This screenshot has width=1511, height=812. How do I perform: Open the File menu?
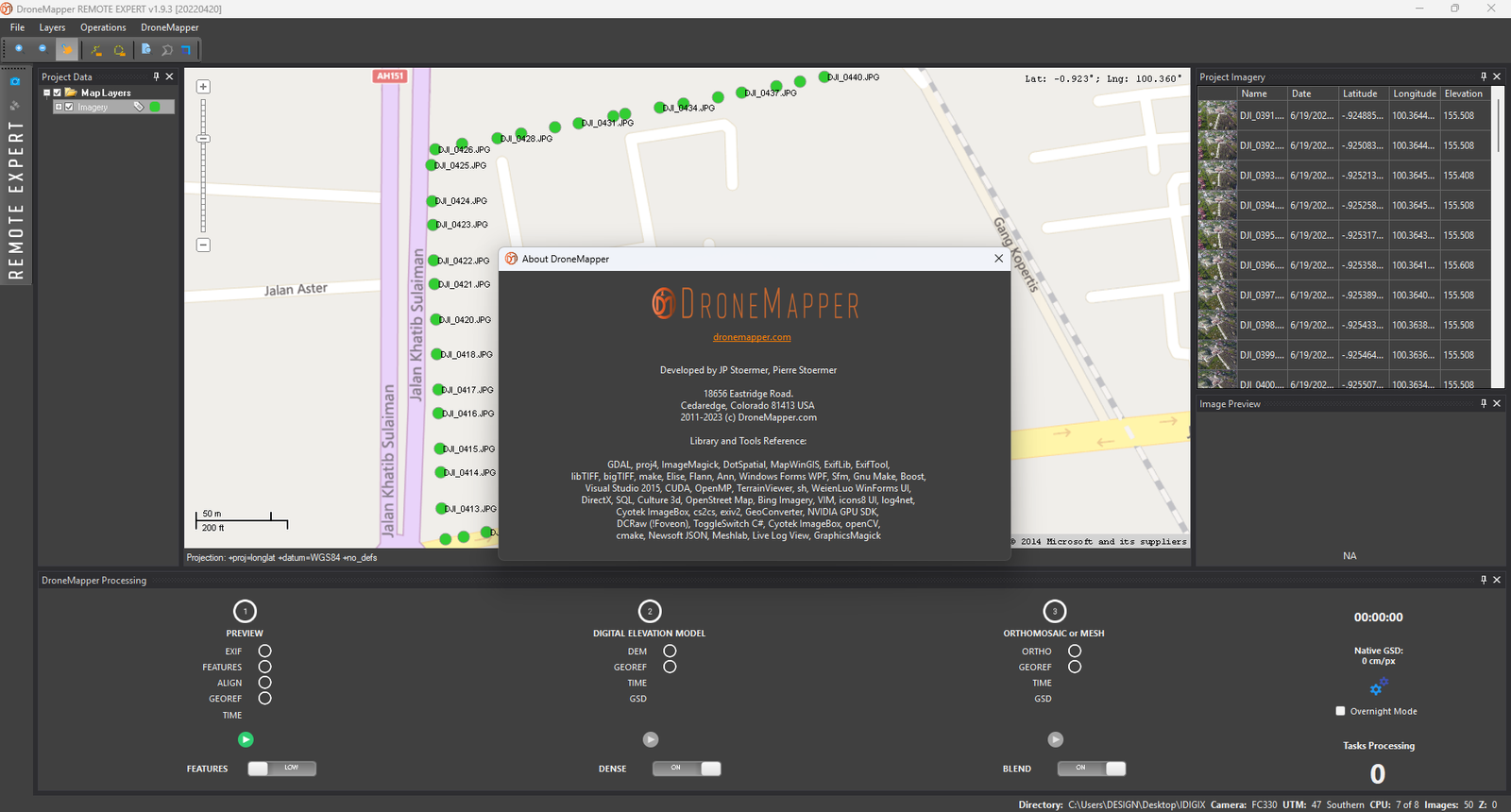17,27
